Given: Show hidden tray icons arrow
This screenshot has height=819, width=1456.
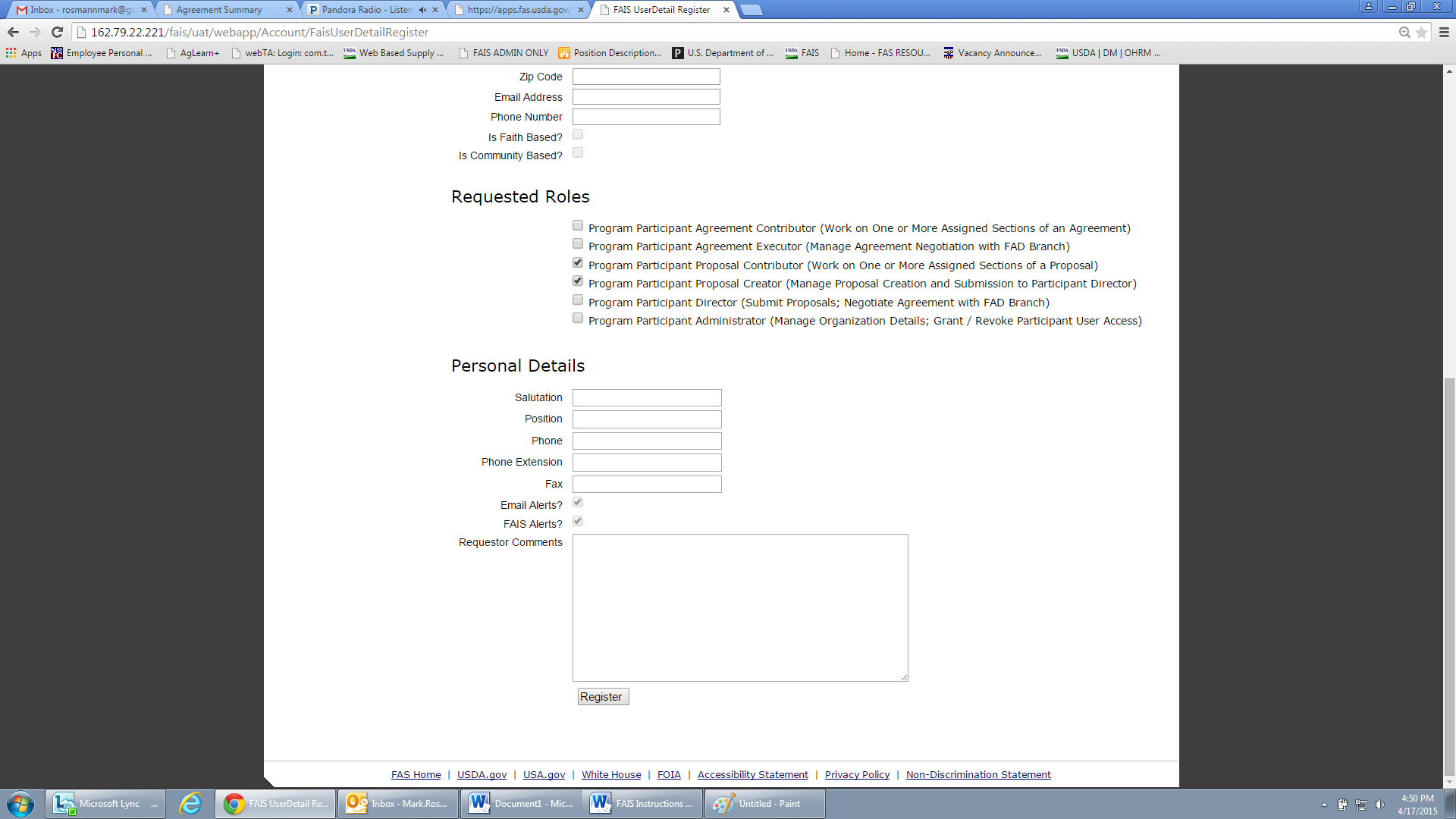Looking at the screenshot, I should click(1324, 805).
